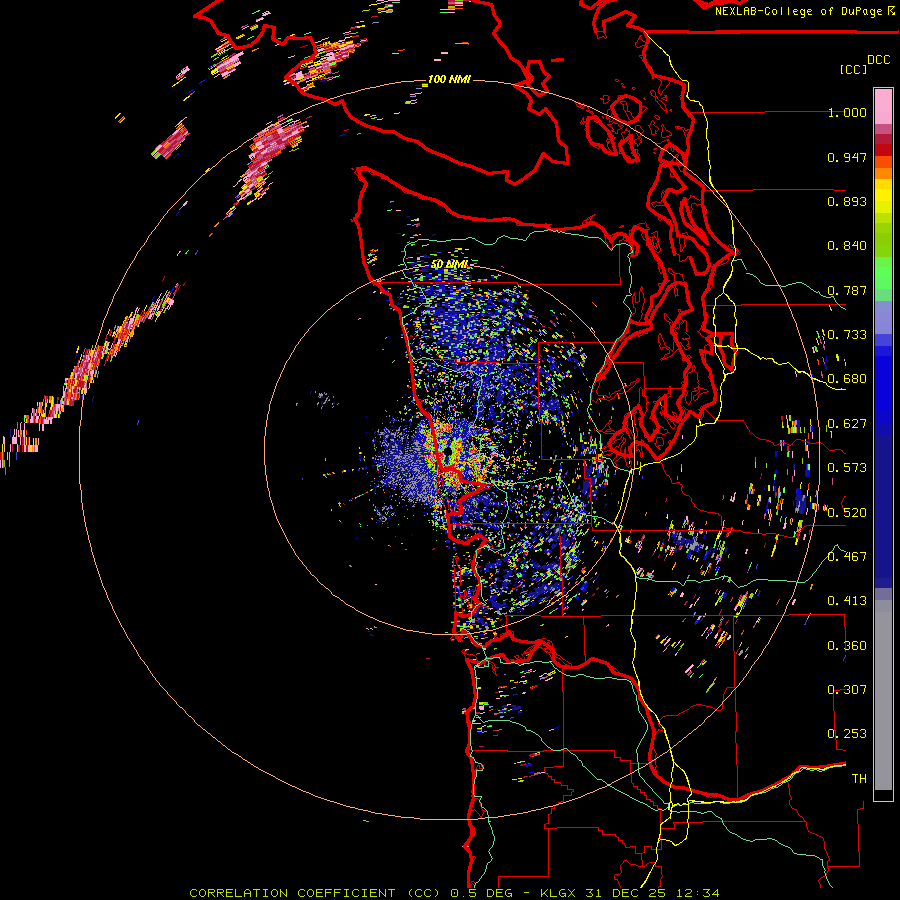Pick the orange color bar segment
900x900 pixels.
coord(883,173)
